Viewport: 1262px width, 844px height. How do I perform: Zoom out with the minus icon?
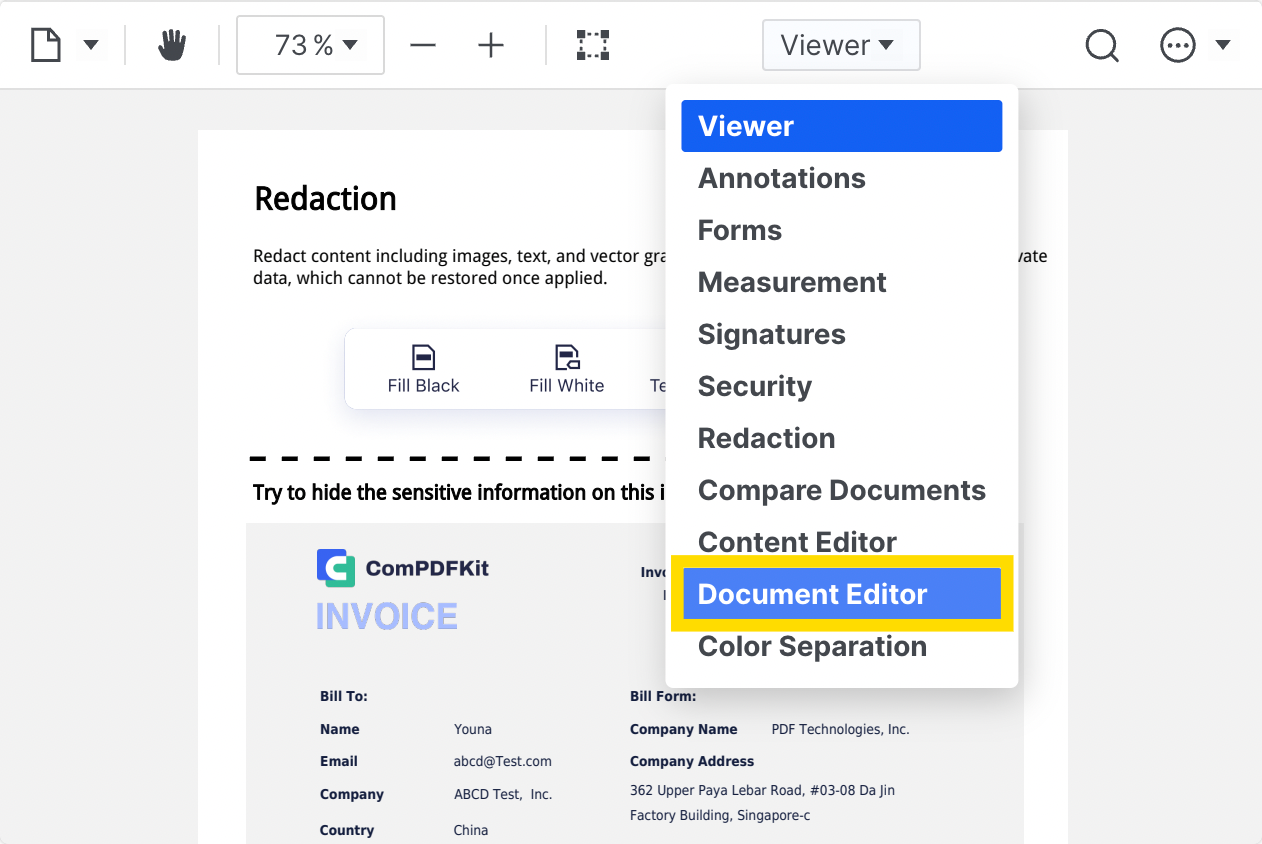[x=423, y=45]
